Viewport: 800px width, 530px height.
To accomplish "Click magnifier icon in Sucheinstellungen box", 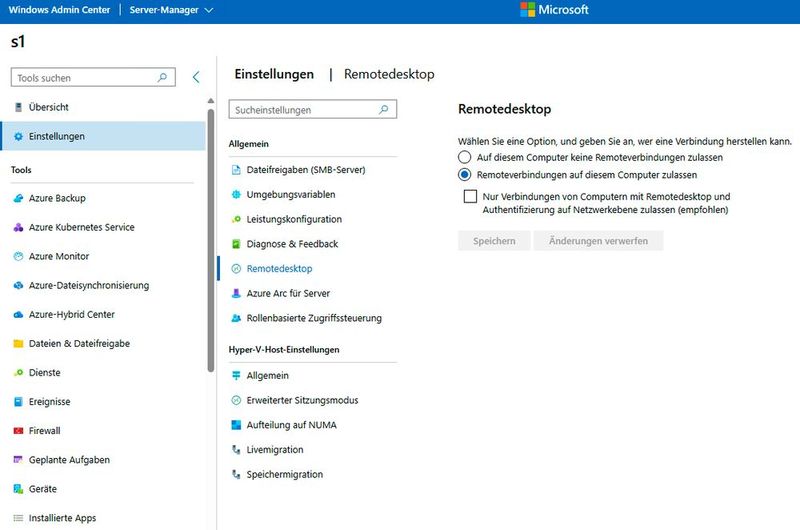I will (384, 109).
